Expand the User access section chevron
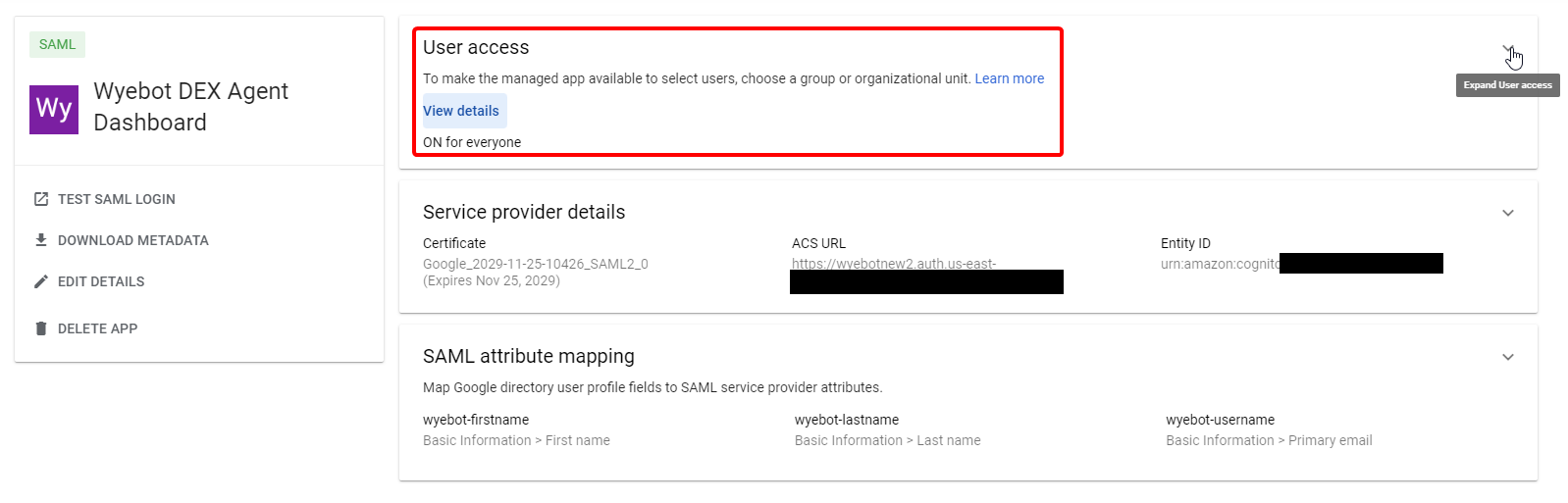 1508,49
